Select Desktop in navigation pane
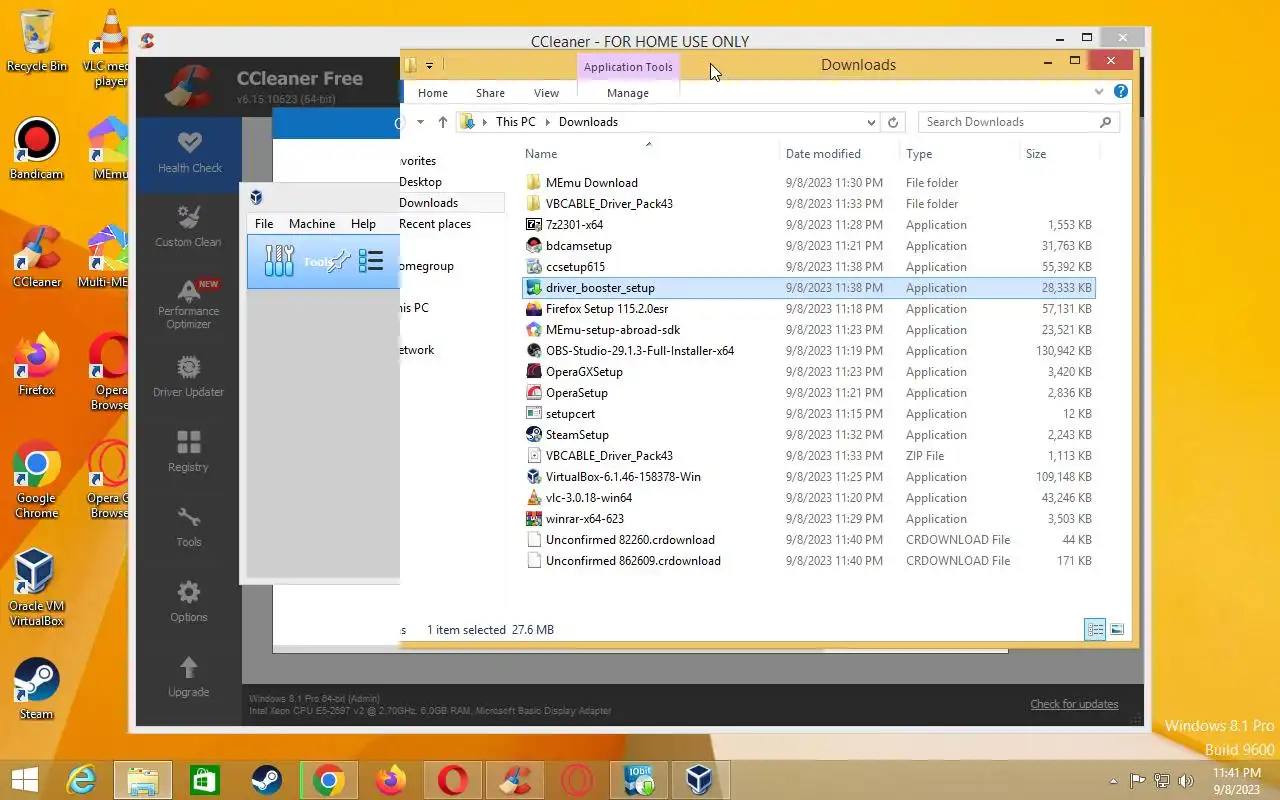 [x=420, y=182]
